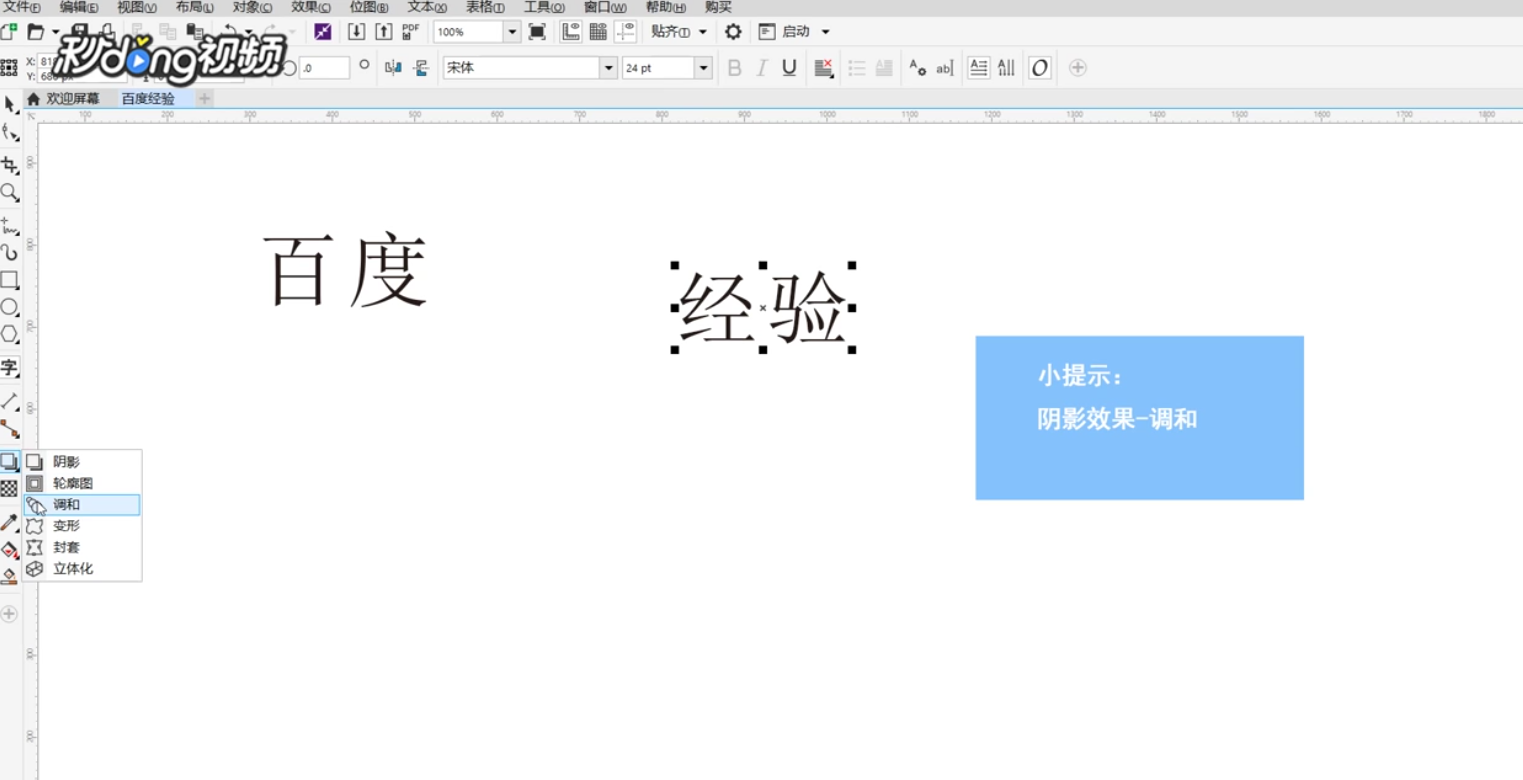Select the Transparency checkerboard tool
Viewport: 1523px width, 780px height.
coord(10,488)
